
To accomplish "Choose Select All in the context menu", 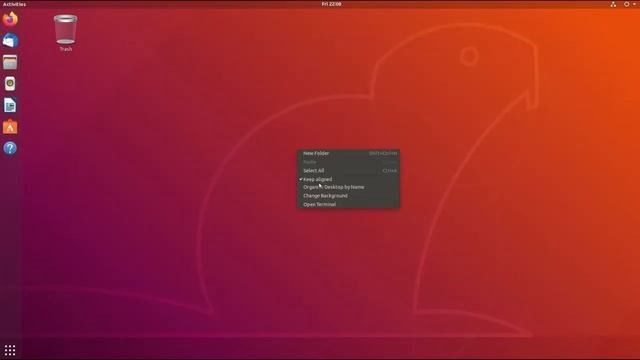I will (348, 171).
